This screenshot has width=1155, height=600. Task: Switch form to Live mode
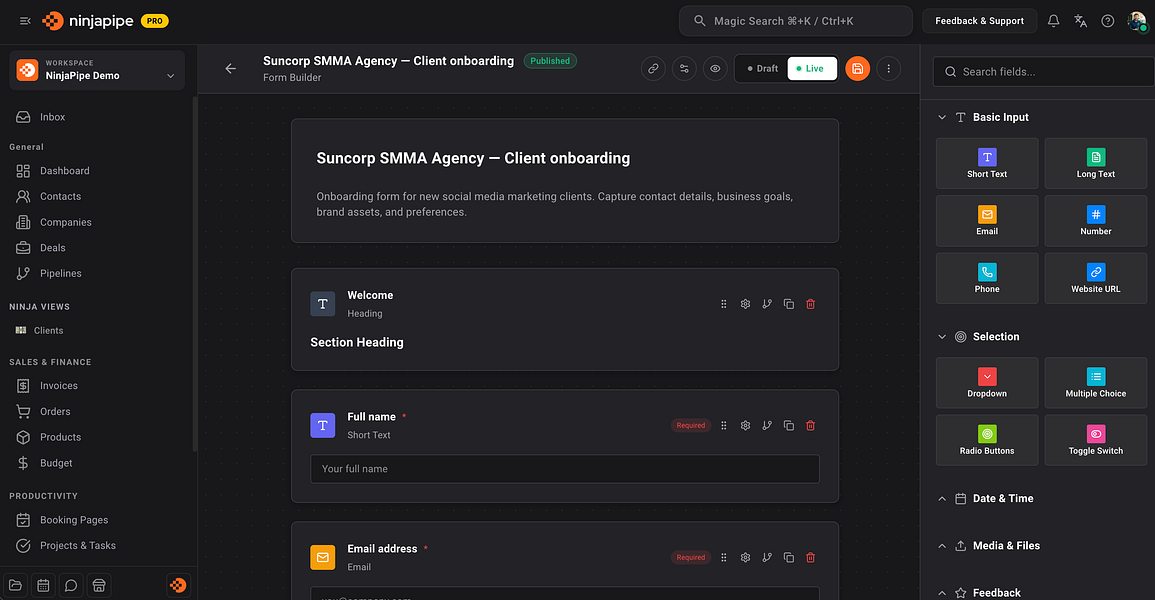[x=812, y=68]
